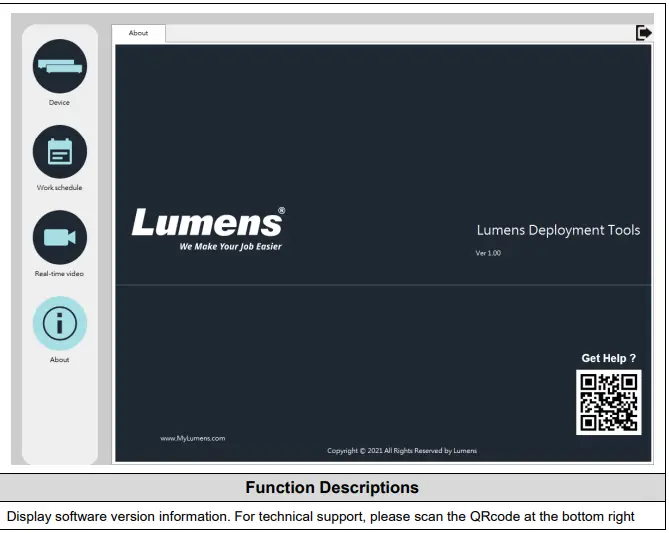Open the www.MyLumens.com link
This screenshot has width=669, height=533.
click(193, 438)
